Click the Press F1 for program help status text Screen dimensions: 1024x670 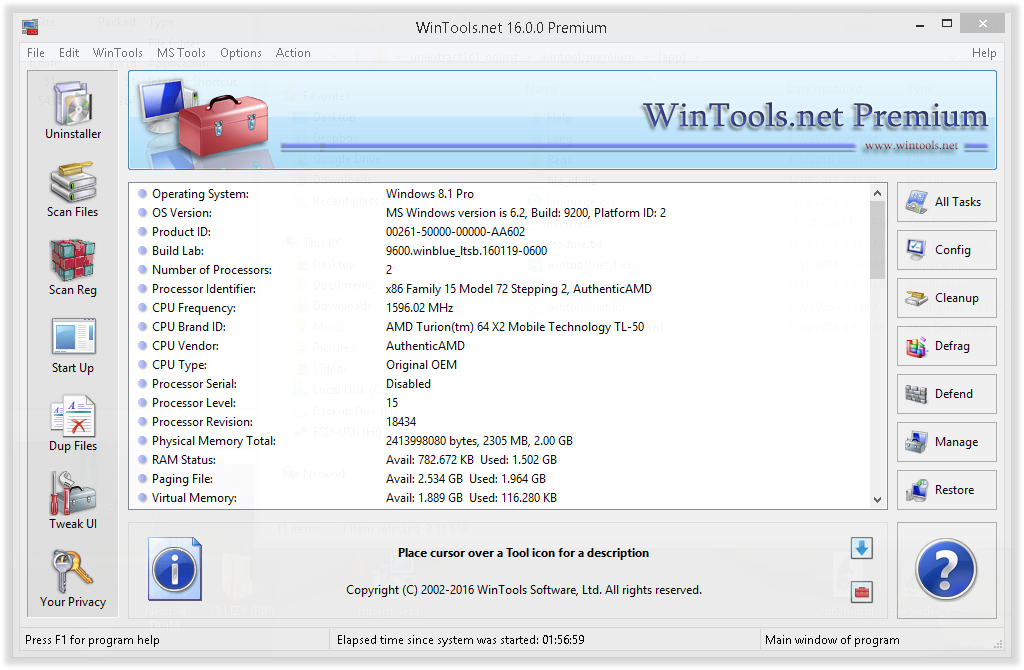92,640
